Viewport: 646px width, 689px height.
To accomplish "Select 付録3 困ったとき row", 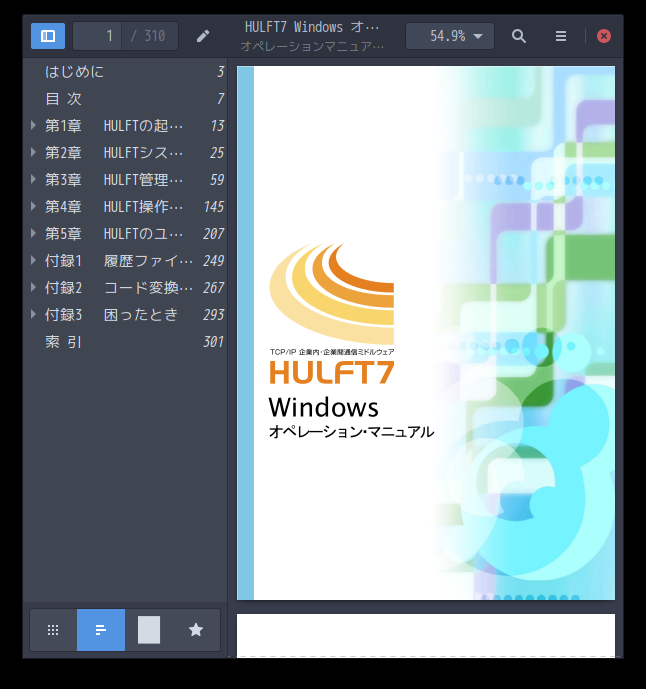I will [x=125, y=315].
